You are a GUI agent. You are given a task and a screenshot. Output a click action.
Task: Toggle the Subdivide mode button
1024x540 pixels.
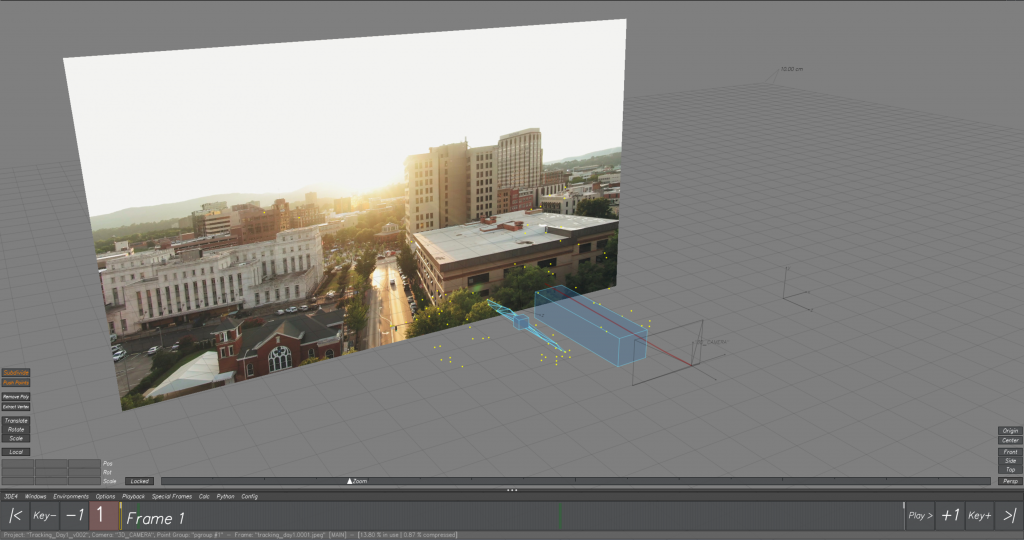(16, 373)
